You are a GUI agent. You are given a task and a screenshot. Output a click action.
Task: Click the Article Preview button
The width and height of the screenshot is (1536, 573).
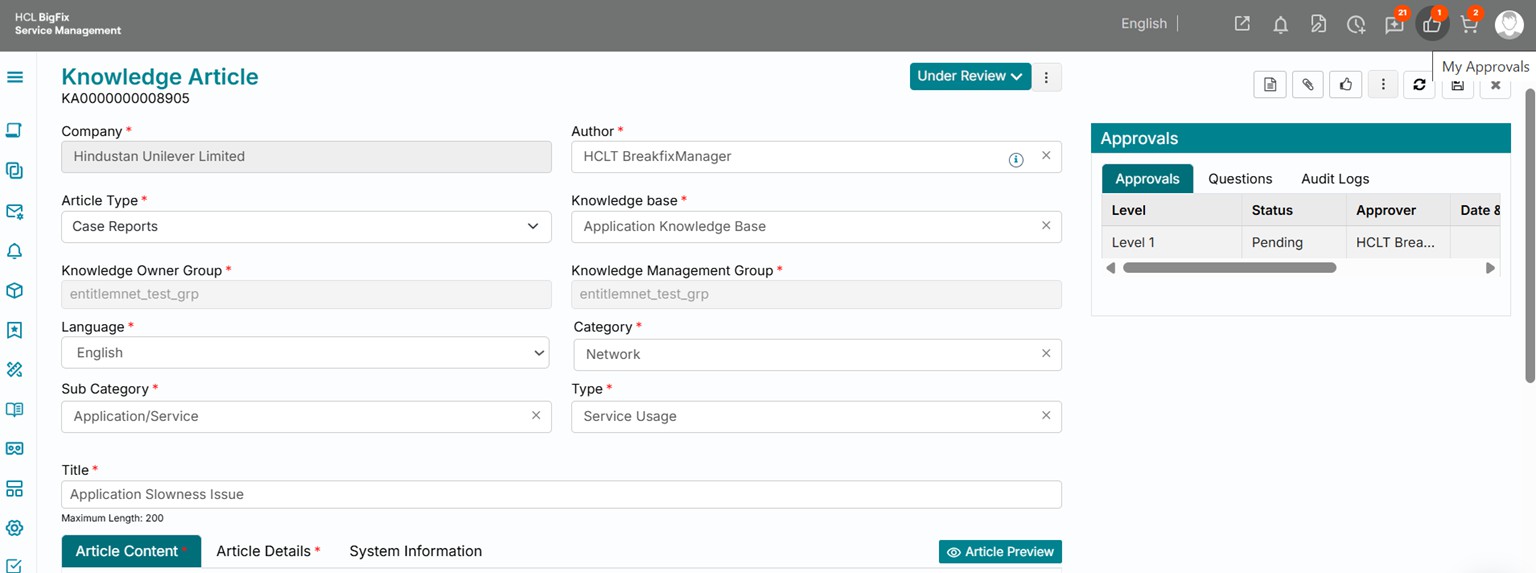[1000, 552]
